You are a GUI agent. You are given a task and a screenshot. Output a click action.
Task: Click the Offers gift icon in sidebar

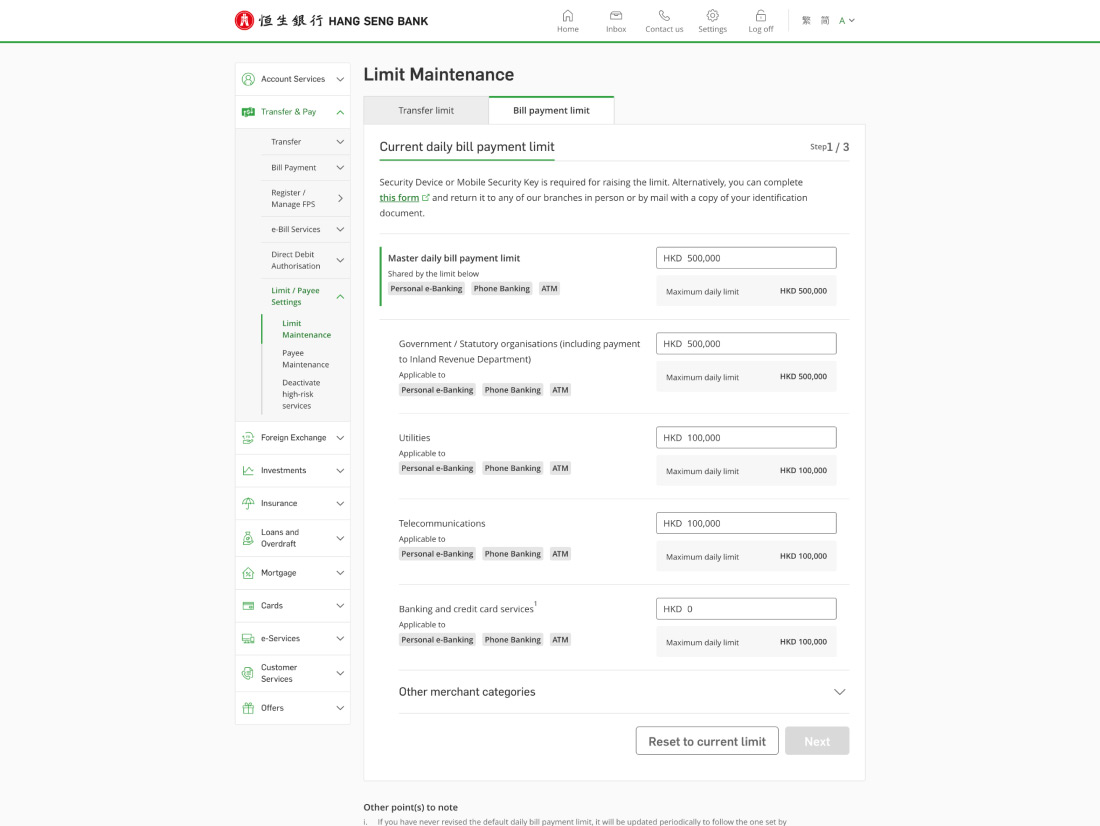click(x=248, y=708)
